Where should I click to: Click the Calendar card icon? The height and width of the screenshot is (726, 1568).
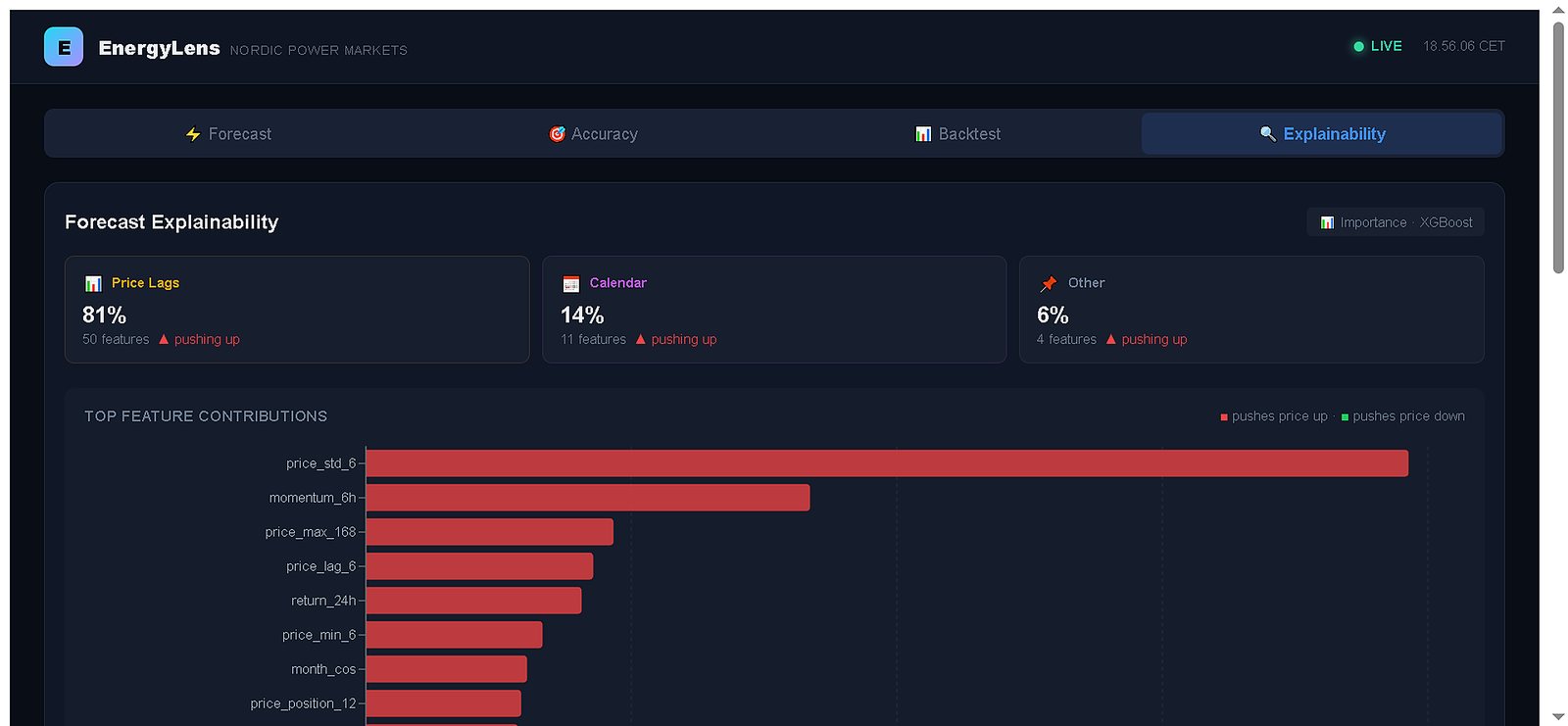(x=571, y=283)
